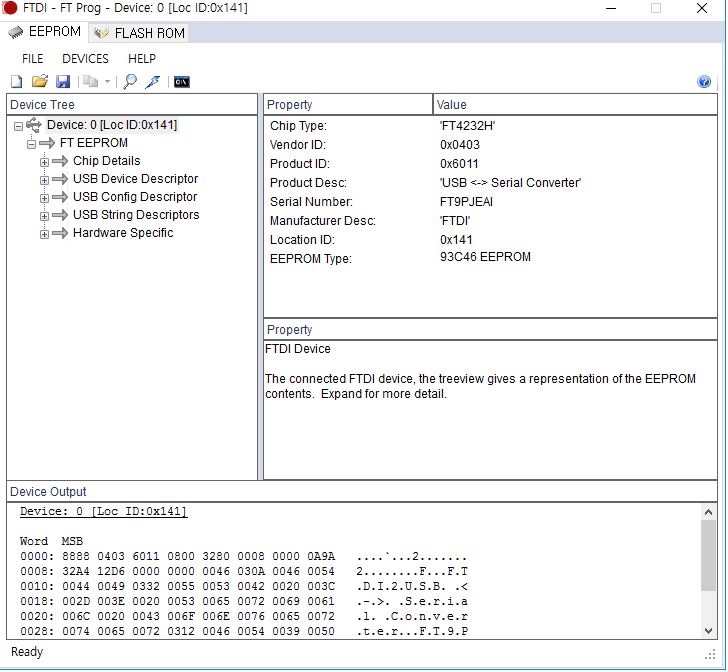Expand the USB Config Descriptor node

coord(44,198)
